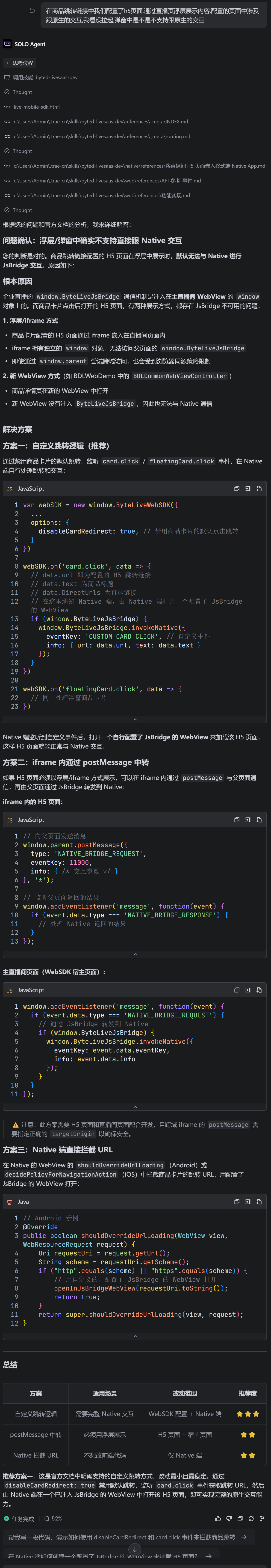Copy the NATIVE_BRIDGE_REQUEST listener code block
The width and height of the screenshot is (271, 1568).
[x=236, y=990]
